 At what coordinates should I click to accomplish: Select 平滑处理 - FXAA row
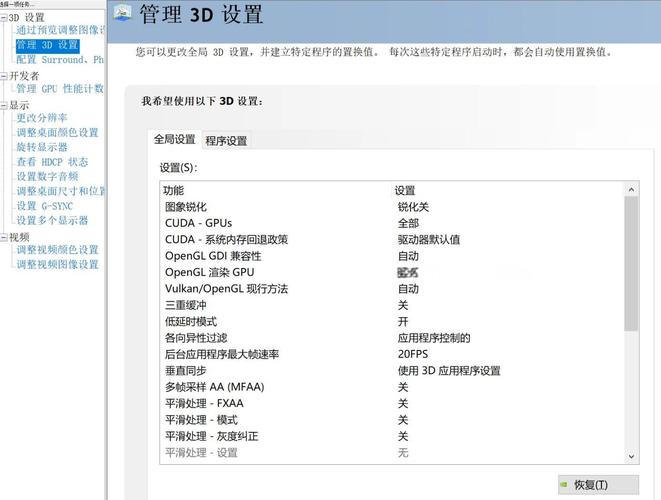(x=392, y=403)
